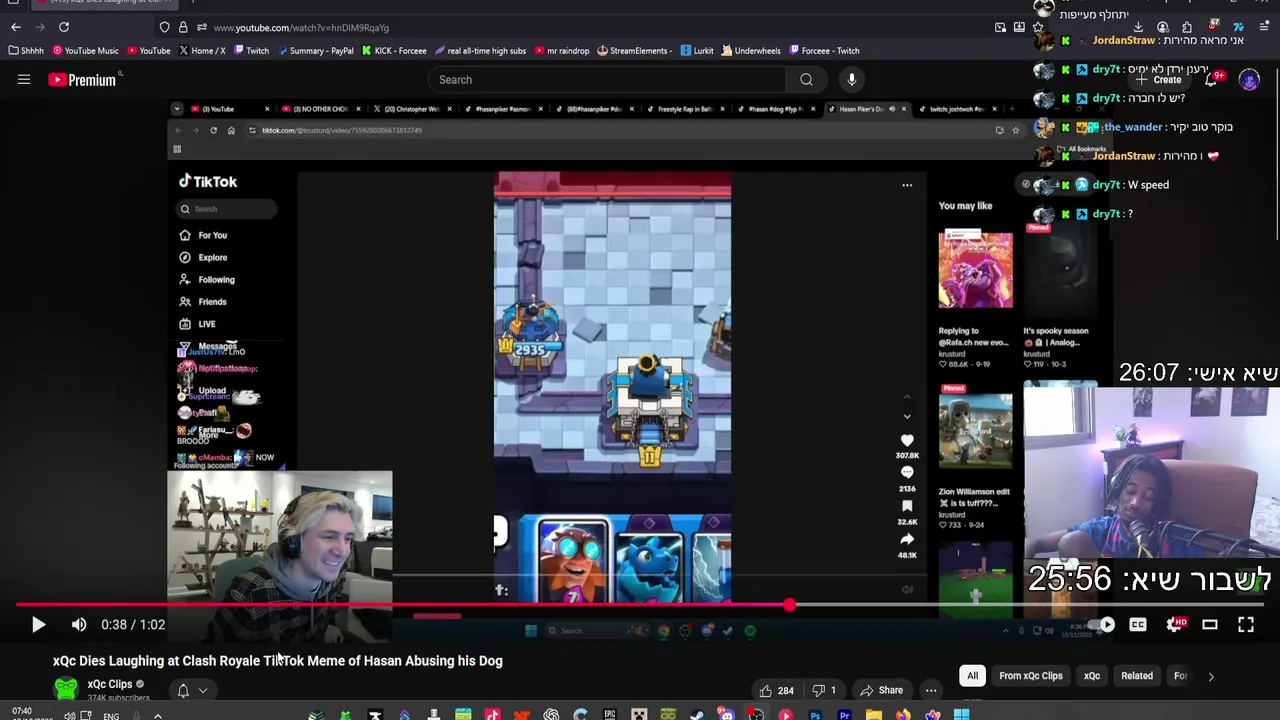This screenshot has height=720, width=1280.
Task: Select the From xQc Clips chip
Action: pos(1031,676)
